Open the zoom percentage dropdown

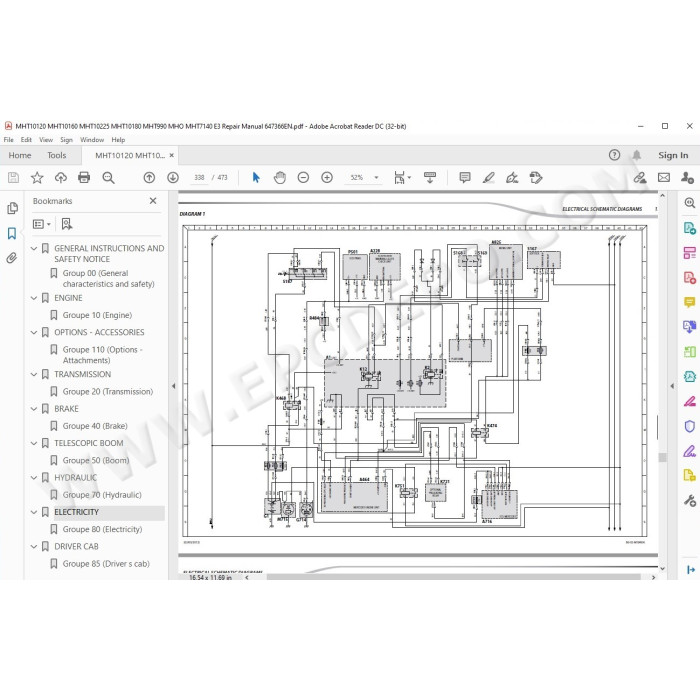point(376,178)
